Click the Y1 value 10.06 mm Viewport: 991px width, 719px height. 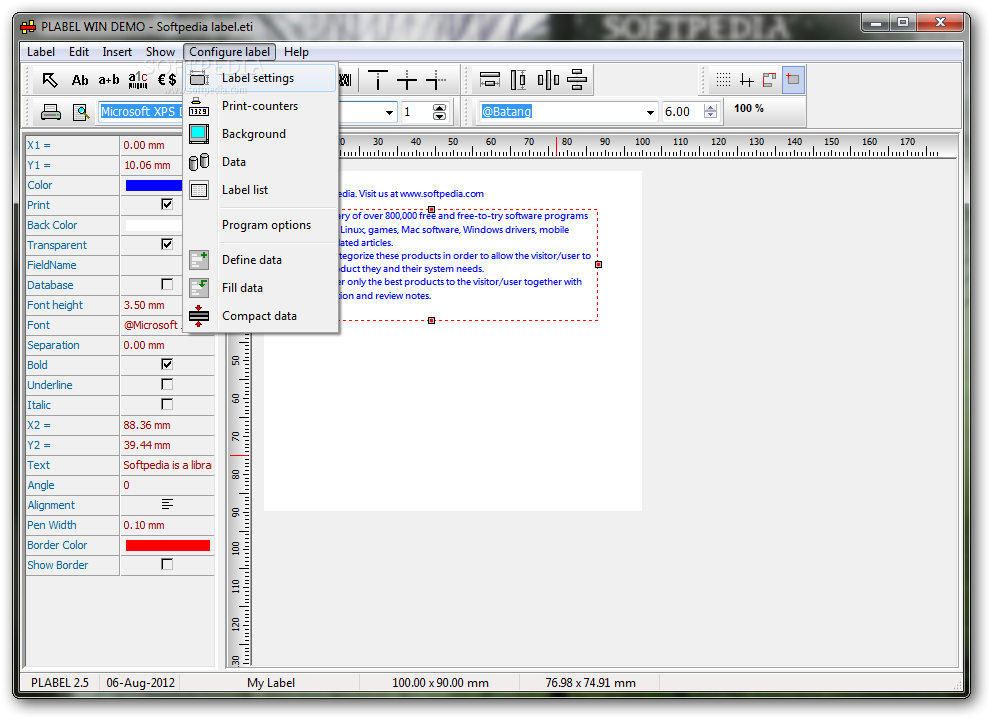point(147,165)
